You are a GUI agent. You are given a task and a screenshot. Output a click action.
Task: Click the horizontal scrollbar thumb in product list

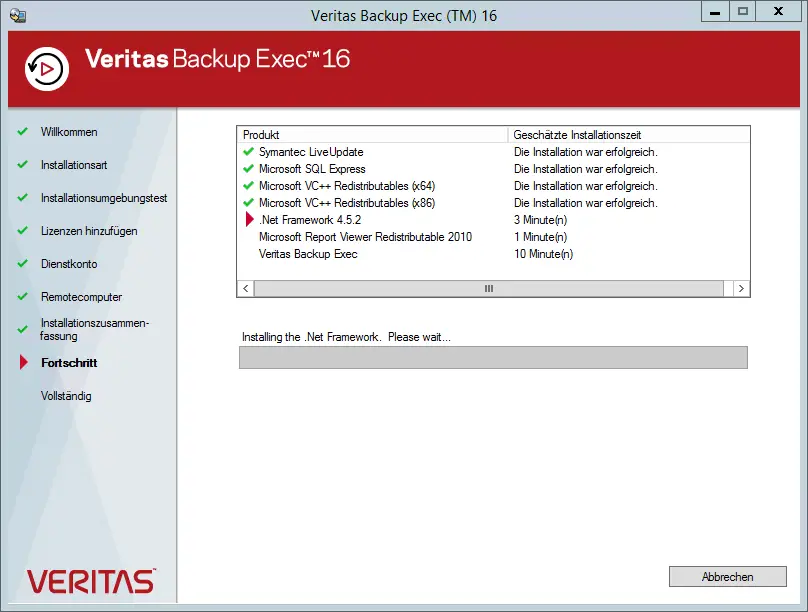point(489,288)
